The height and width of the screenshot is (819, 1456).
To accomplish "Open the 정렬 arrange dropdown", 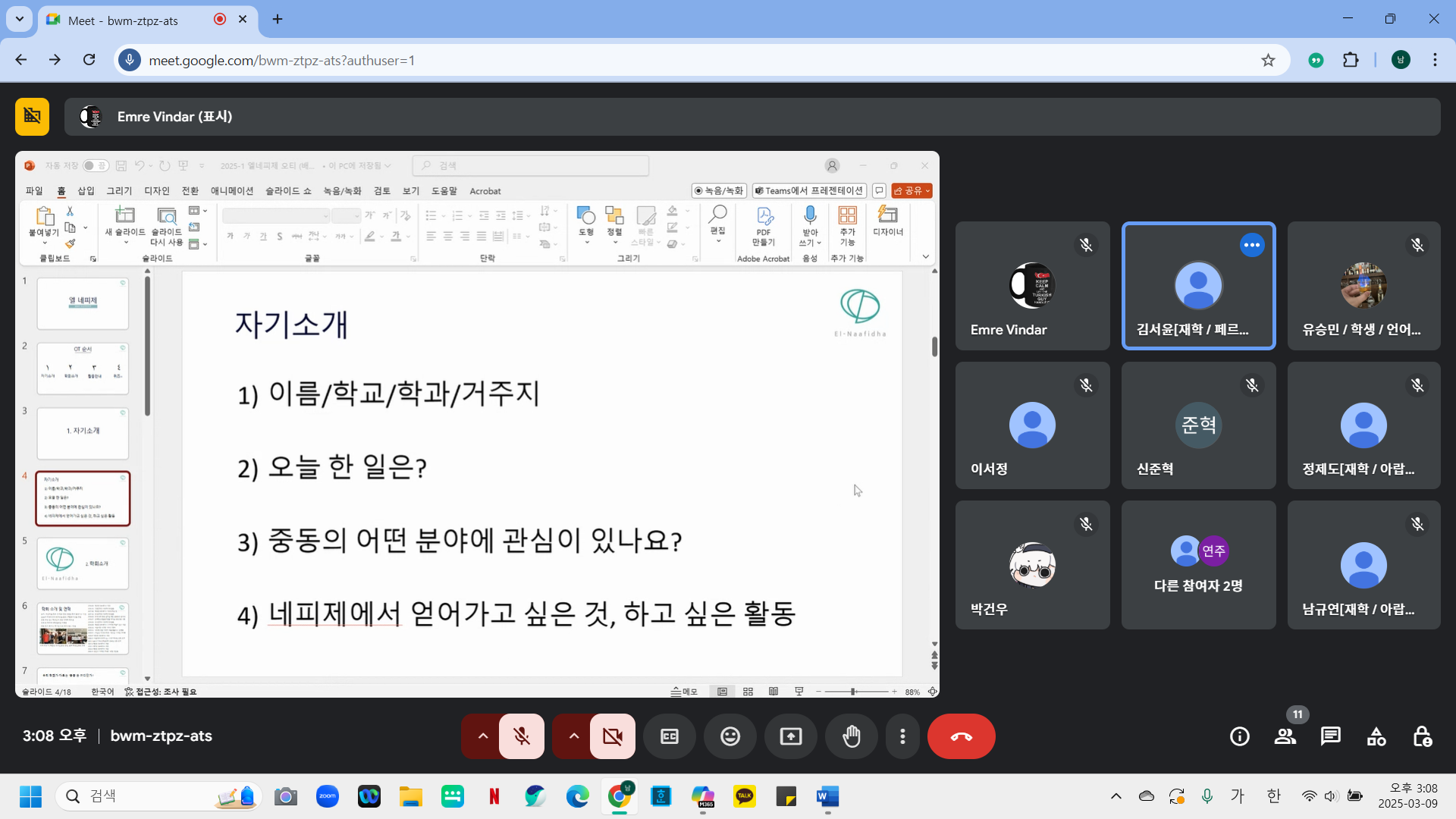I will click(614, 224).
